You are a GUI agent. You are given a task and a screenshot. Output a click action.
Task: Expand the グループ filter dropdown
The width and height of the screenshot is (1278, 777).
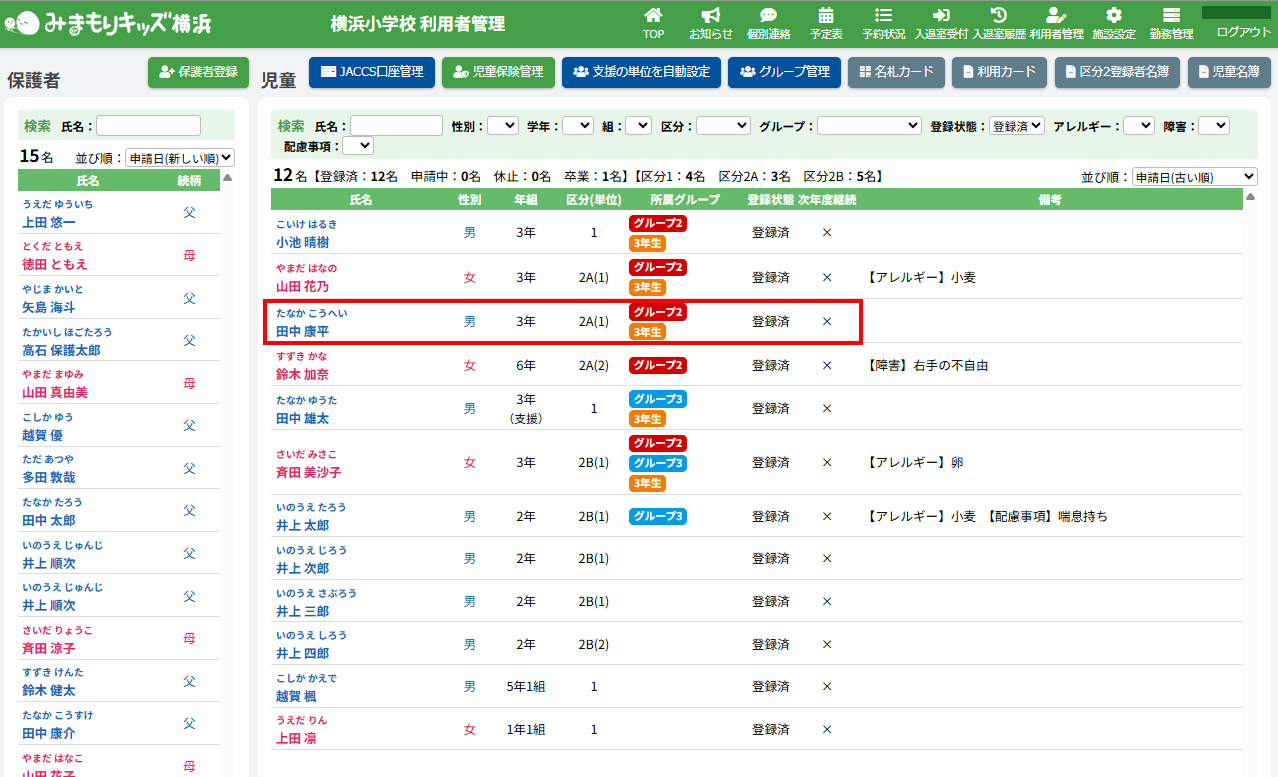869,126
